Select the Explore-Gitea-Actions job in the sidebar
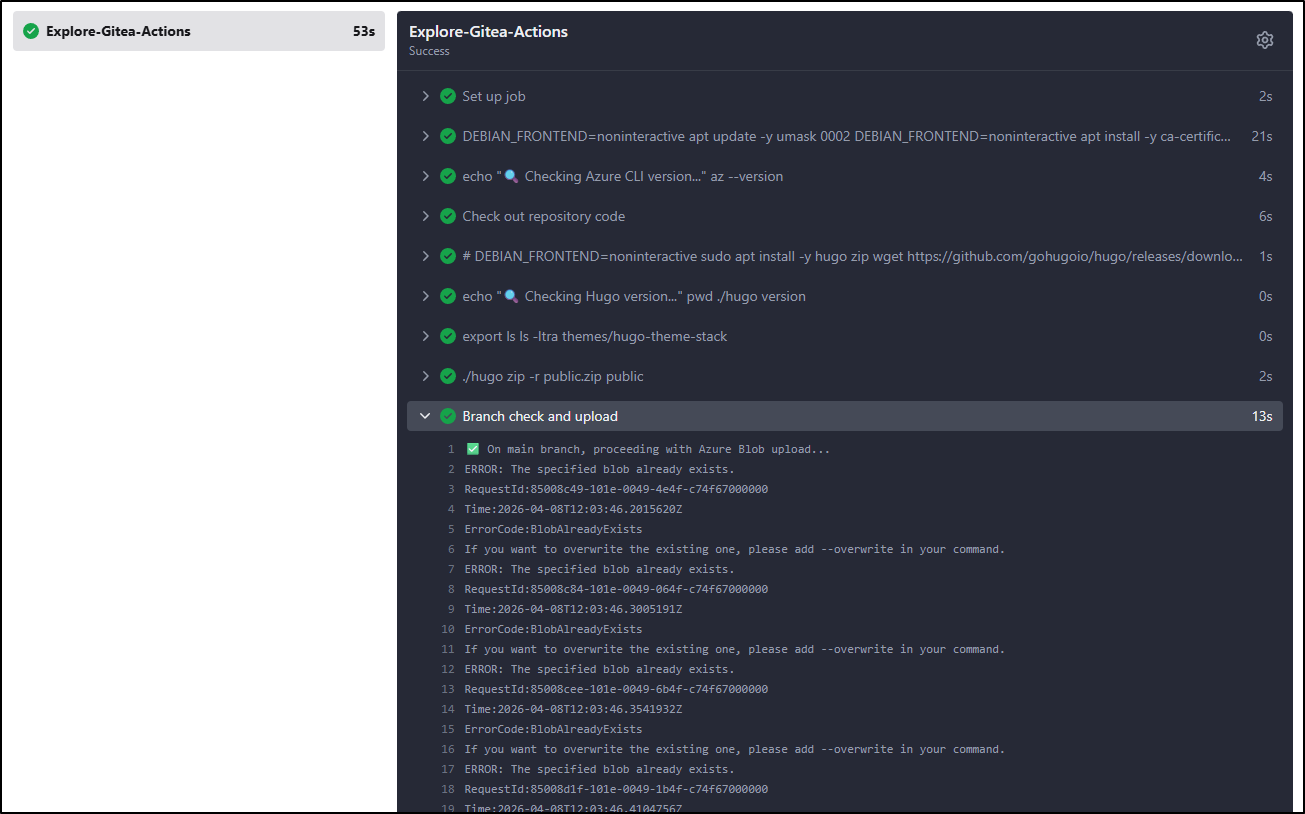The height and width of the screenshot is (814, 1305). coord(198,31)
